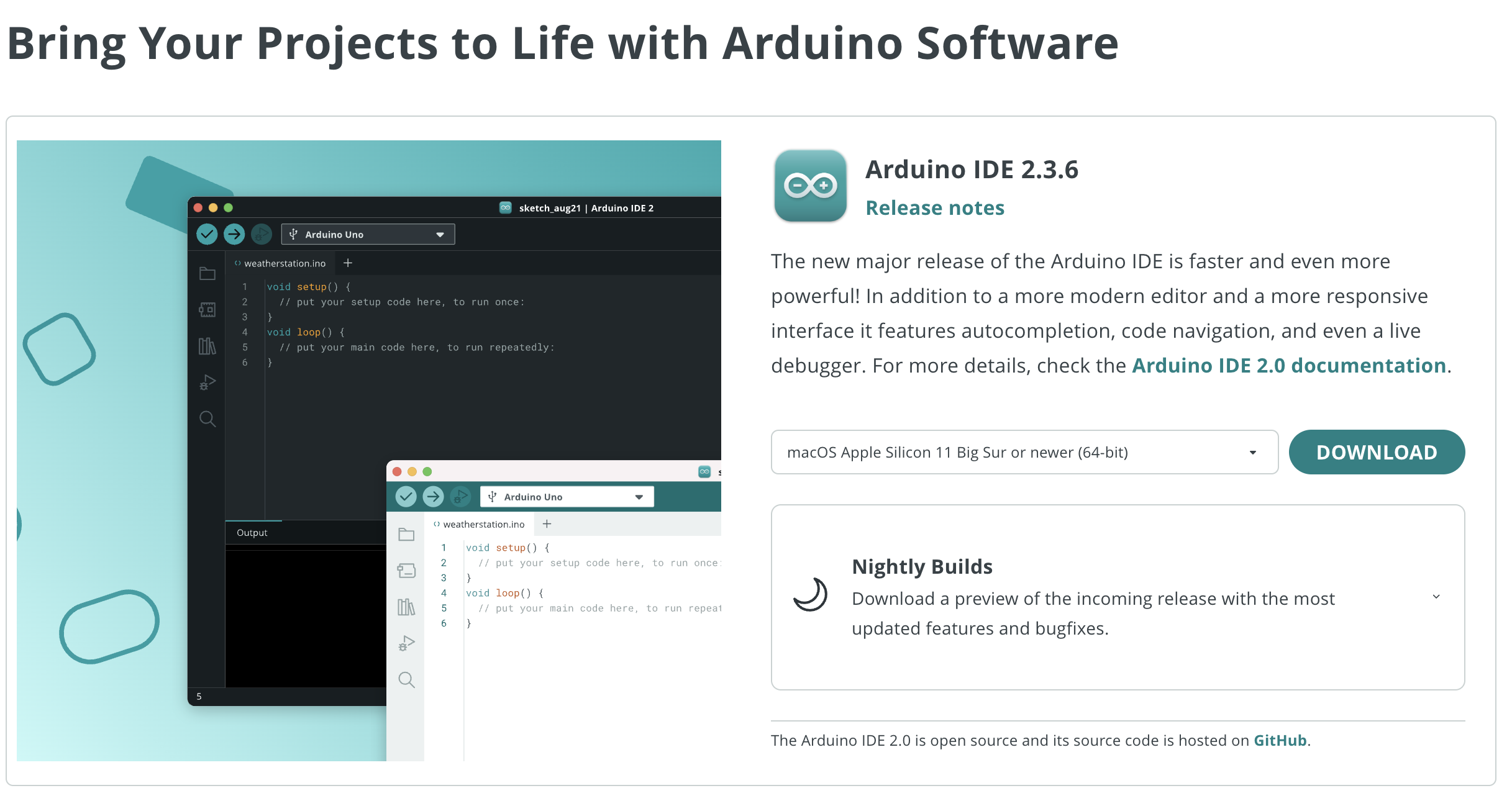The image size is (1512, 801).
Task: Click the Arduino IDE app logo icon
Action: [810, 186]
